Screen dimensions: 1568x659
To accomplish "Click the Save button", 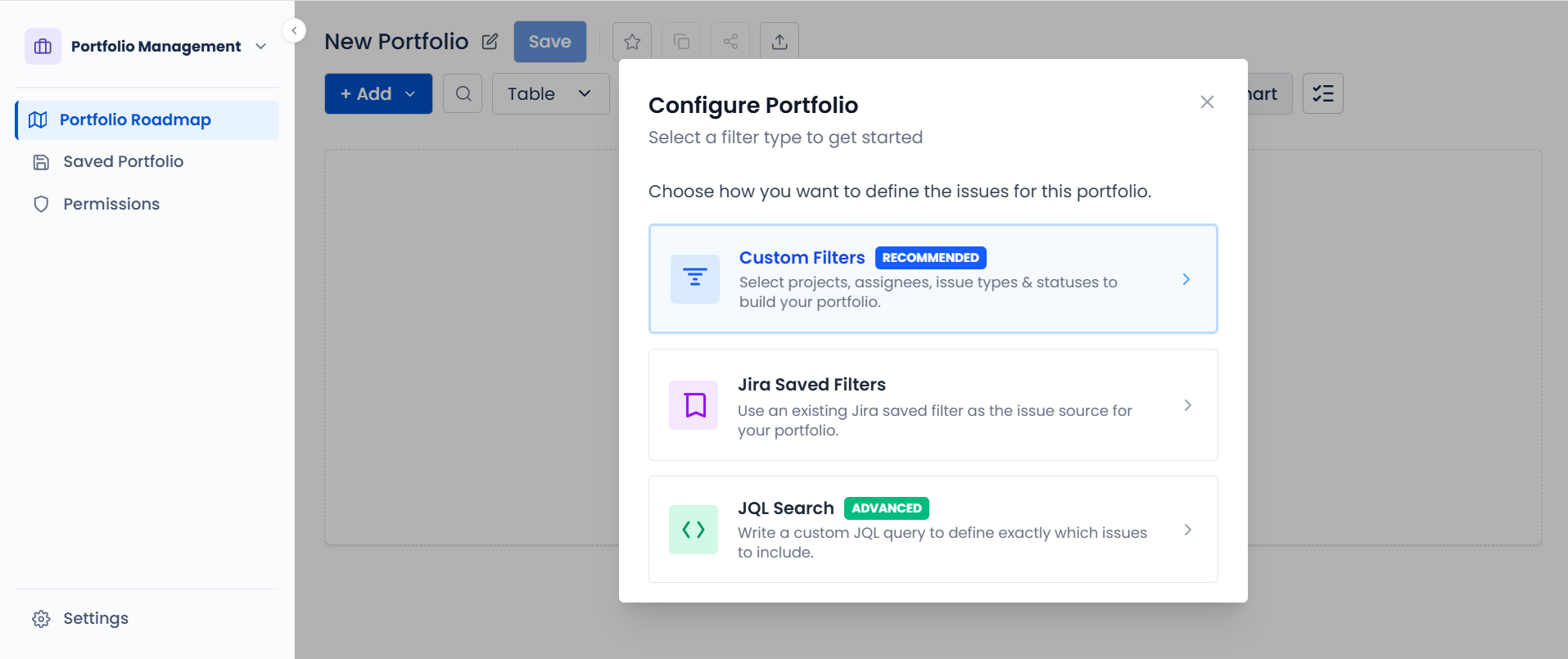I will point(550,42).
